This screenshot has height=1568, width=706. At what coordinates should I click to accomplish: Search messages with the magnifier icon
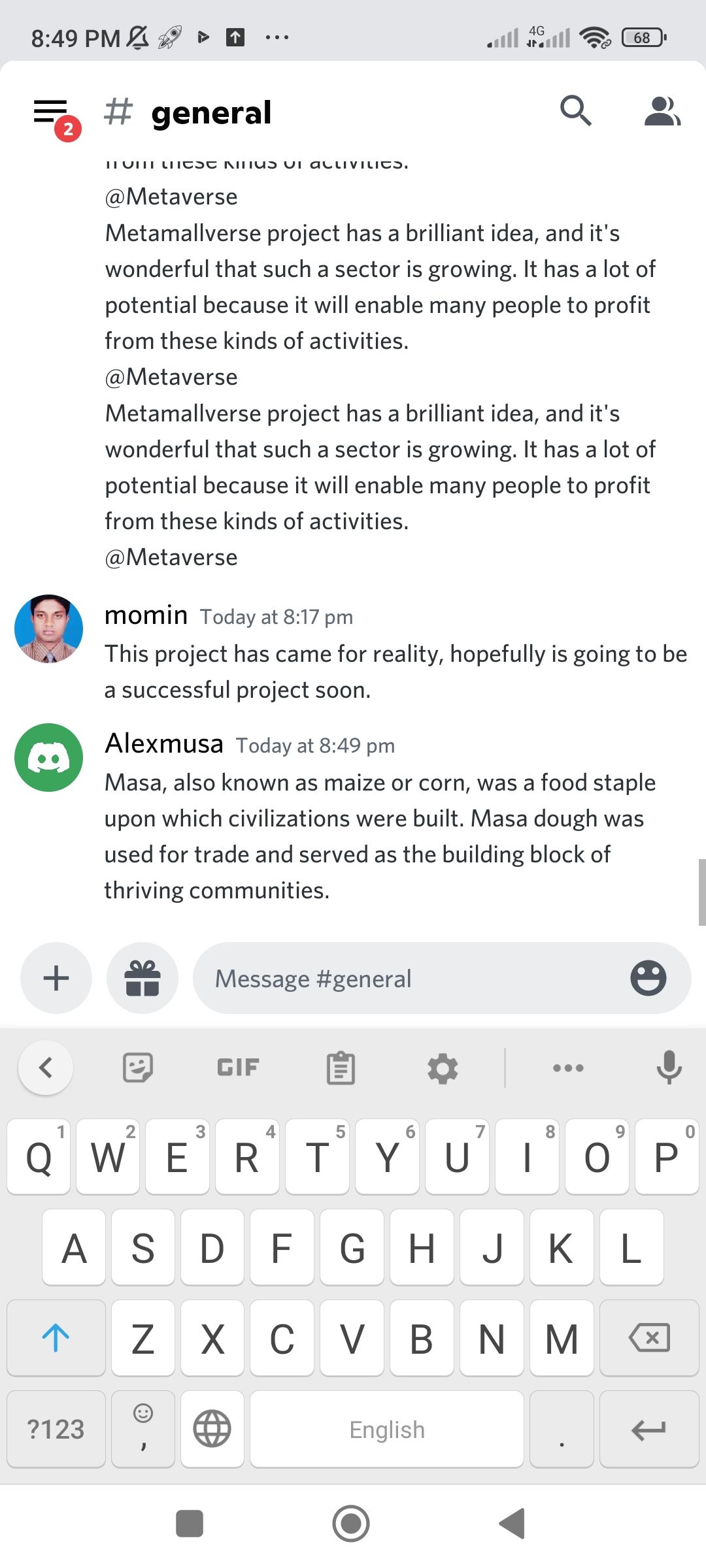click(575, 111)
